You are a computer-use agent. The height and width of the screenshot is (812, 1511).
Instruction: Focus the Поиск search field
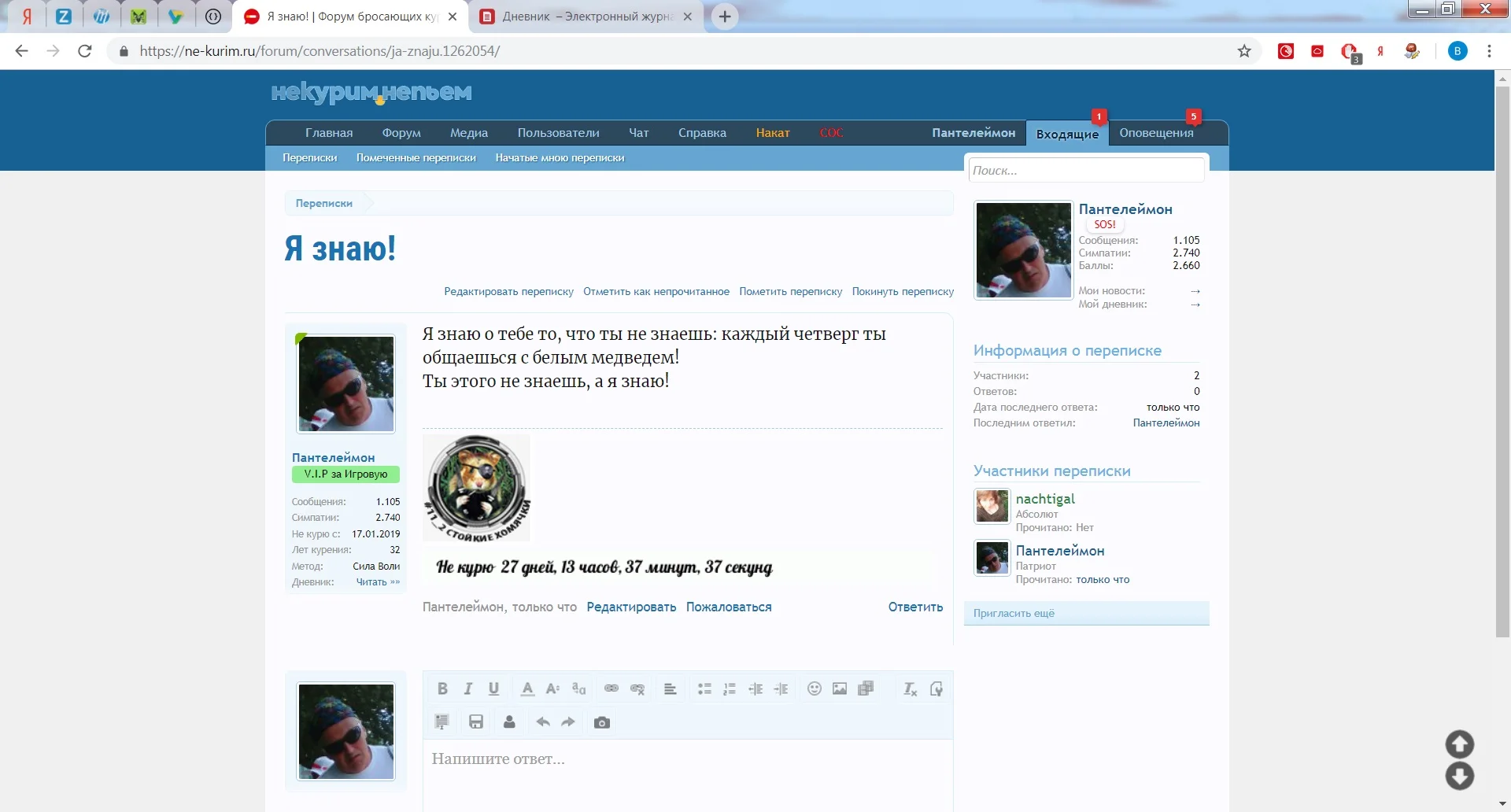tap(1086, 171)
